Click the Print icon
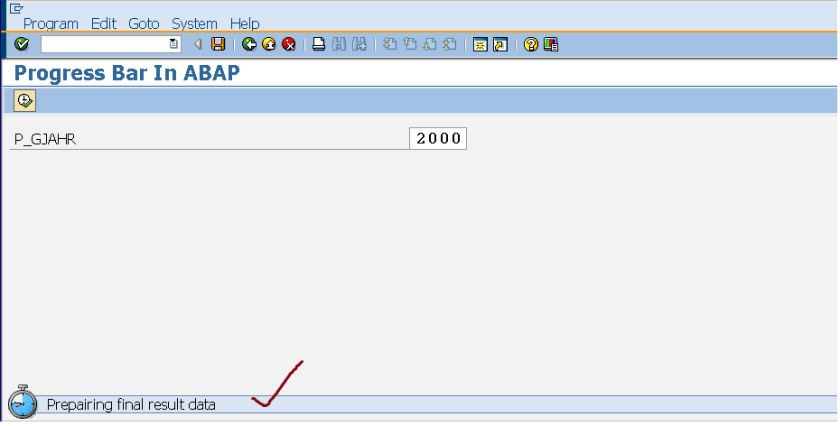 point(319,44)
